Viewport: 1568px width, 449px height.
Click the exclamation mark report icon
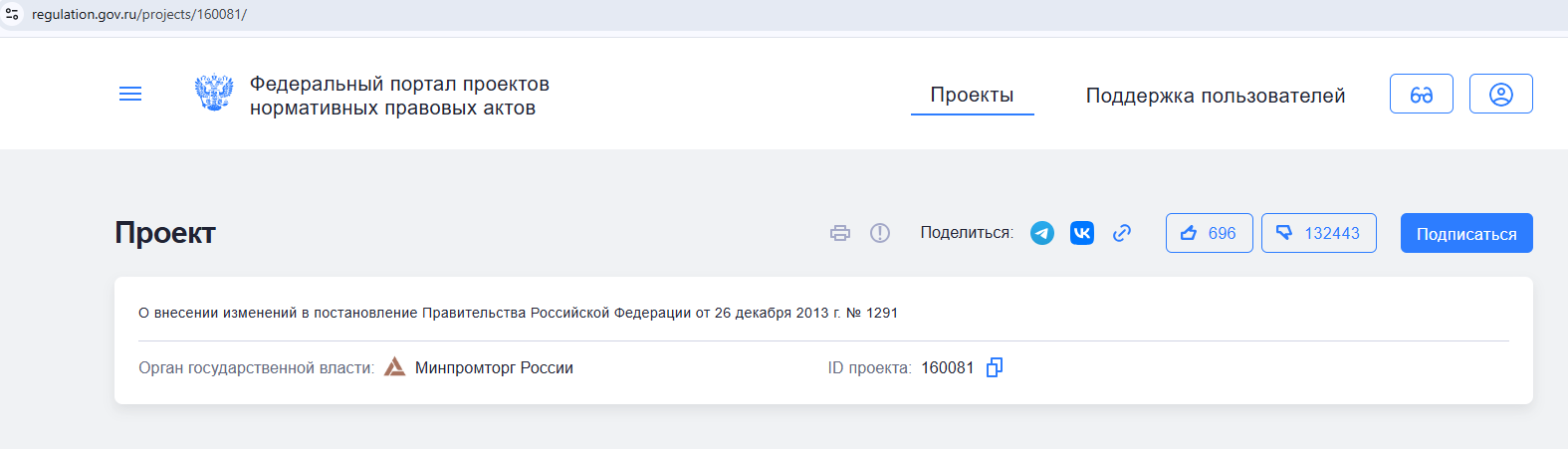click(880, 233)
